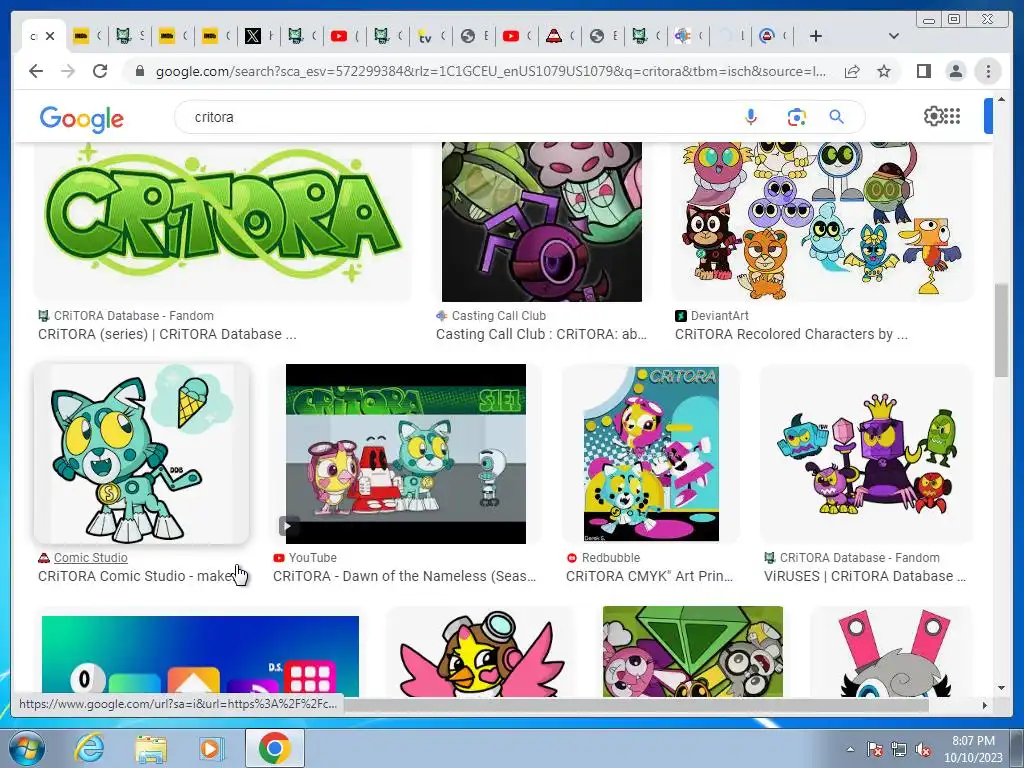
Task: Run search with the magnifier icon
Action: click(x=836, y=117)
